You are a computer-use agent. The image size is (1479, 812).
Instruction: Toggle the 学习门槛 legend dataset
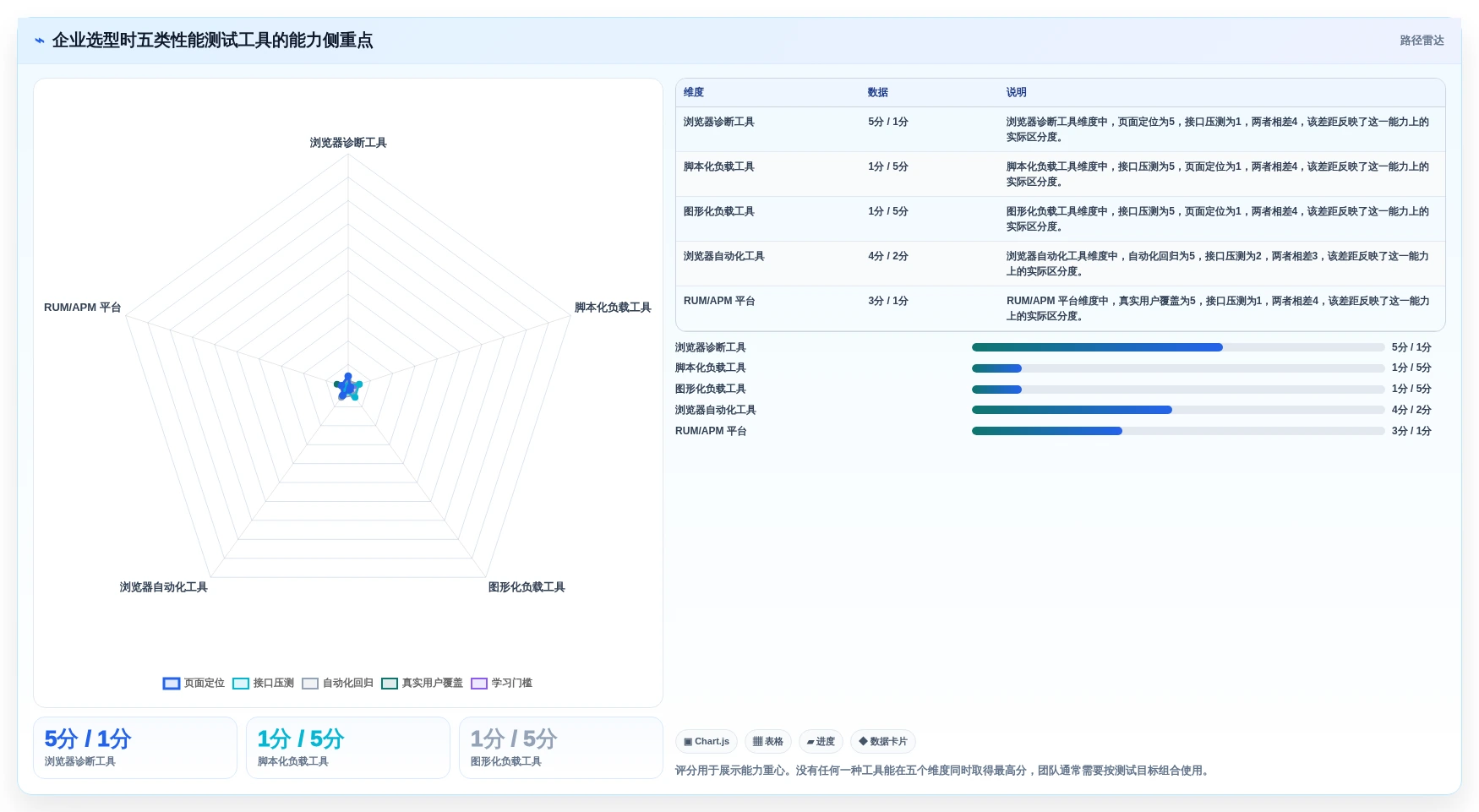[501, 683]
